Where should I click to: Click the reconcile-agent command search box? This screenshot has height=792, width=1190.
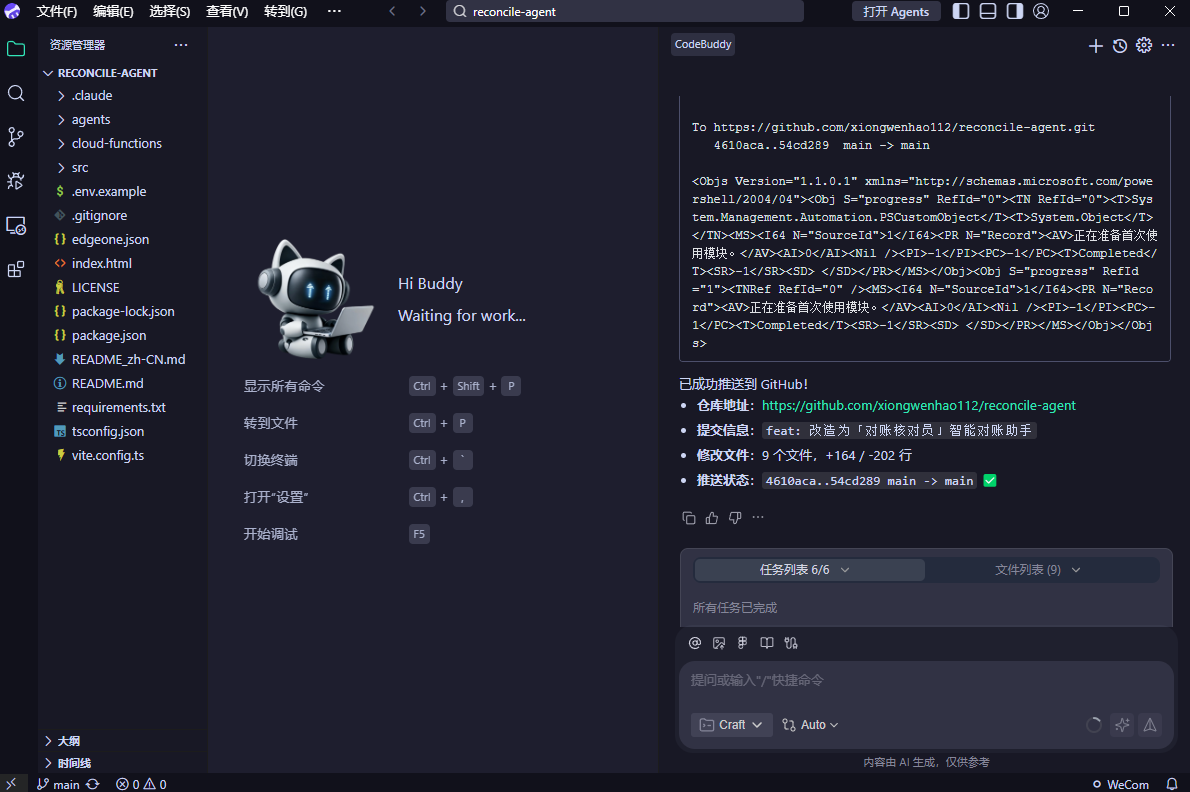(x=625, y=11)
